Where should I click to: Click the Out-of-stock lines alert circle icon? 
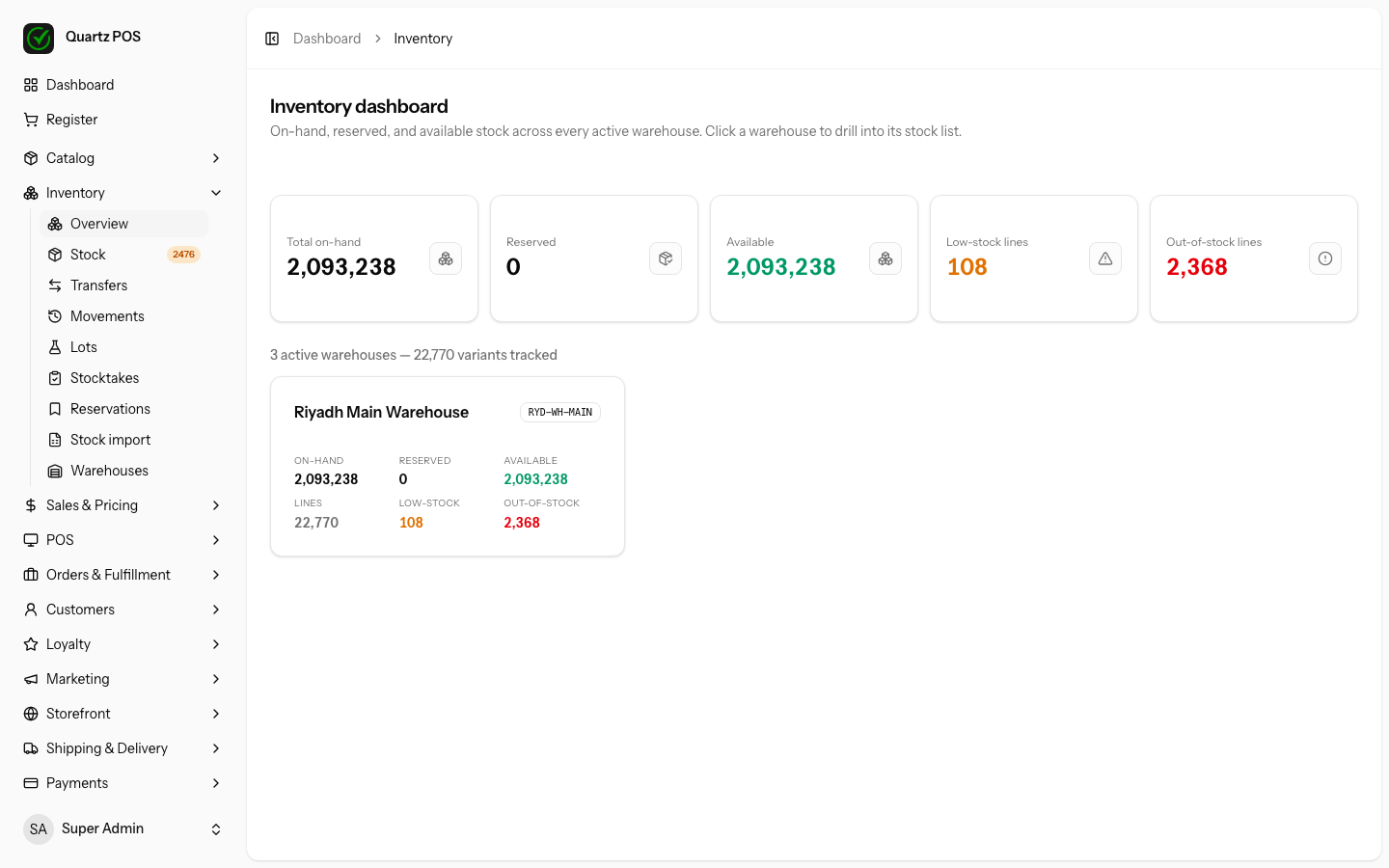pyautogui.click(x=1325, y=258)
